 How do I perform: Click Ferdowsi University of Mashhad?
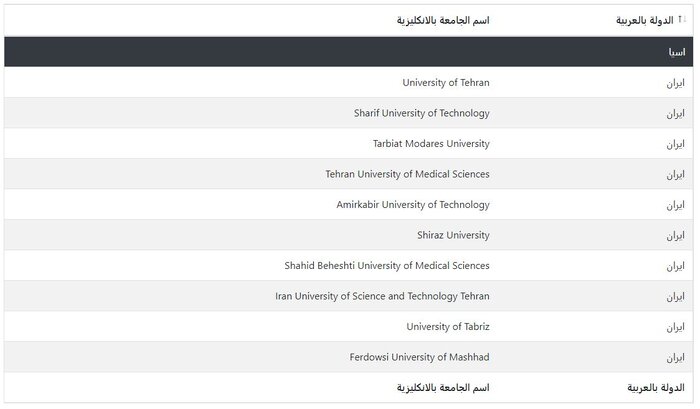click(x=420, y=357)
